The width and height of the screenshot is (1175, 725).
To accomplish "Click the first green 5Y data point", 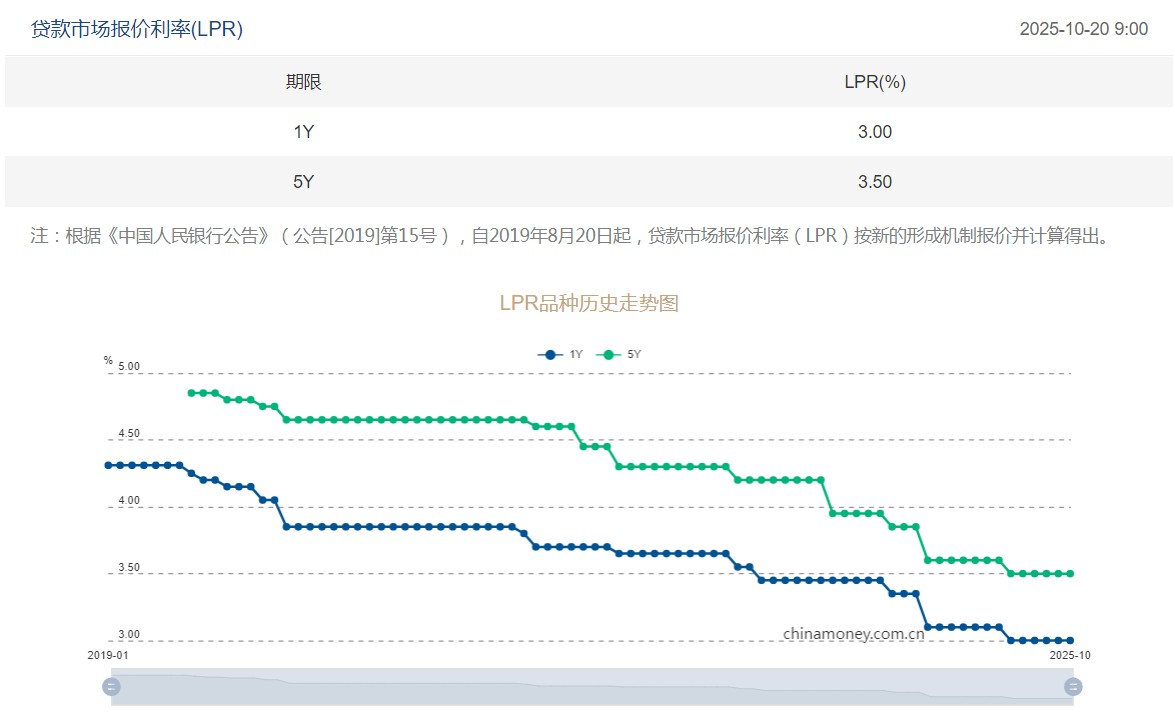I will [x=191, y=393].
